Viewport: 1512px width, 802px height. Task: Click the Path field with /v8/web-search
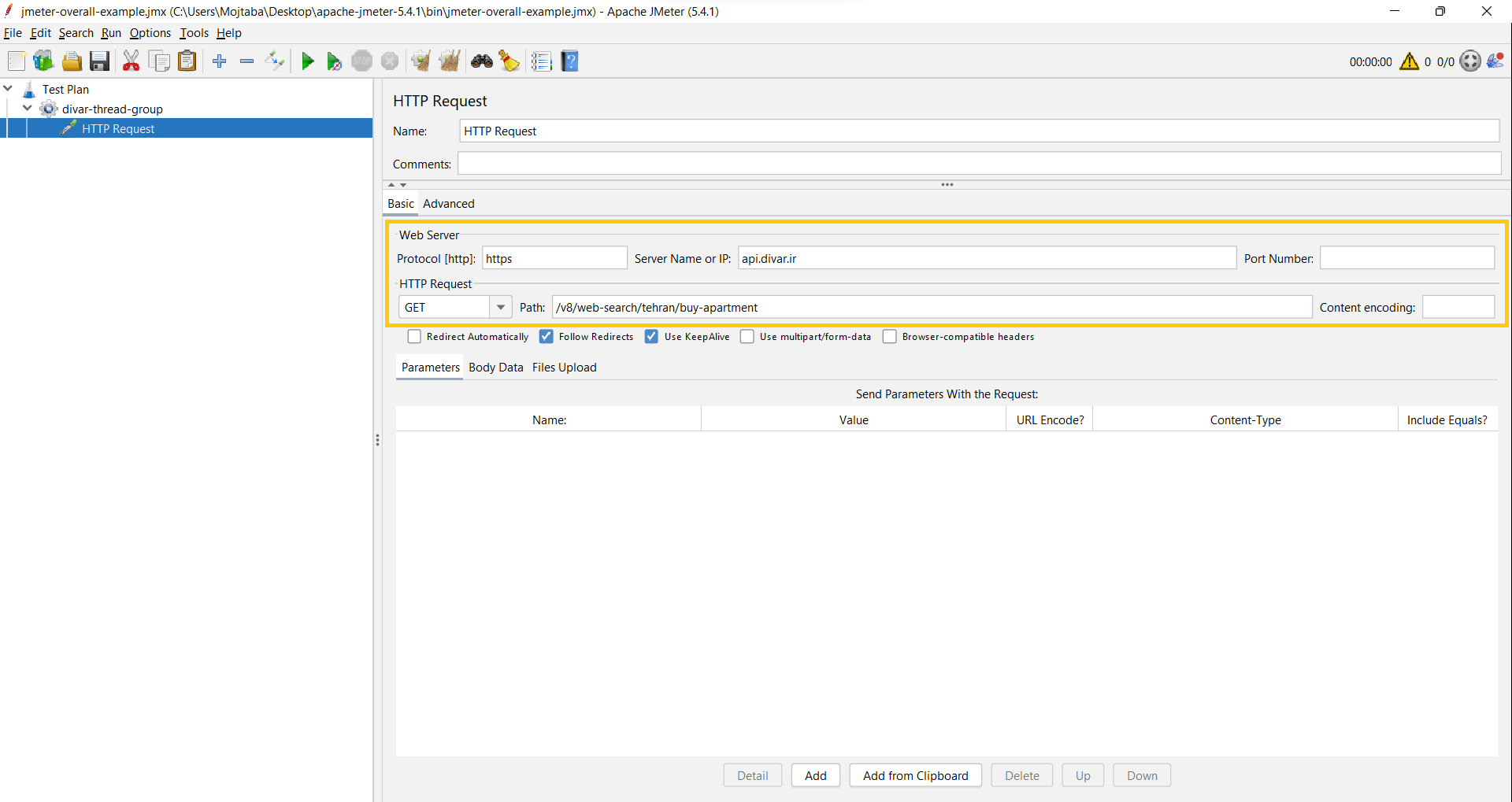pyautogui.click(x=932, y=307)
